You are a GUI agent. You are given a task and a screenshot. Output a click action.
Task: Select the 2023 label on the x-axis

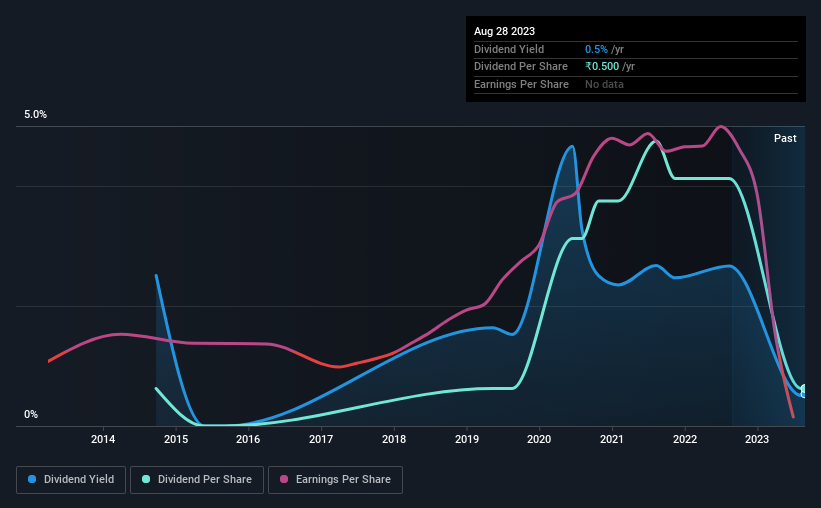757,439
